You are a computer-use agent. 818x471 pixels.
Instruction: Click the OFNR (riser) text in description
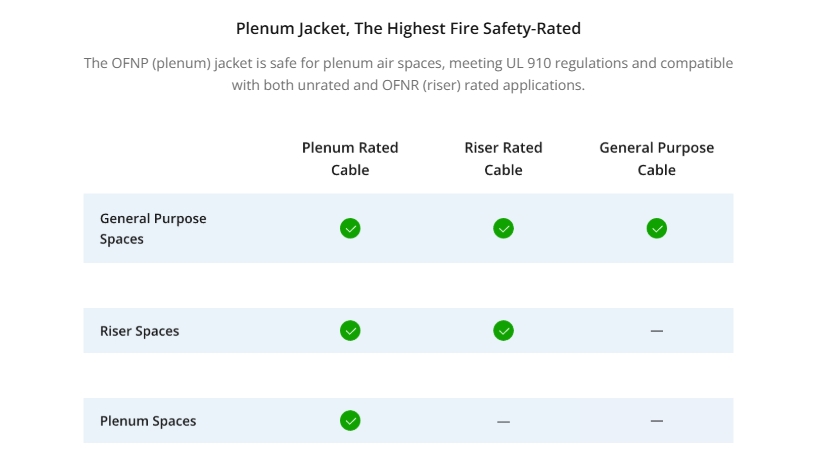tap(422, 85)
